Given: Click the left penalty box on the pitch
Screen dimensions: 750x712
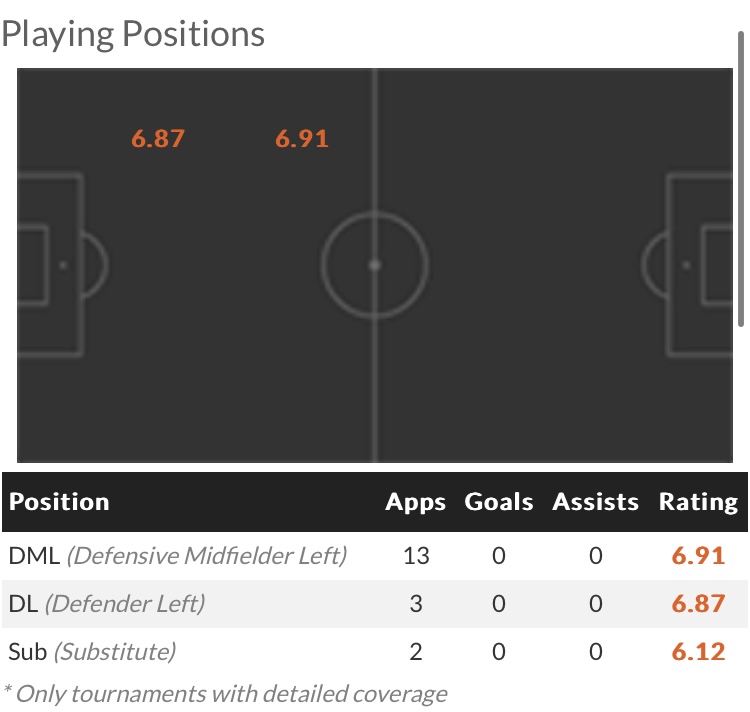Looking at the screenshot, I should pyautogui.click(x=50, y=265).
